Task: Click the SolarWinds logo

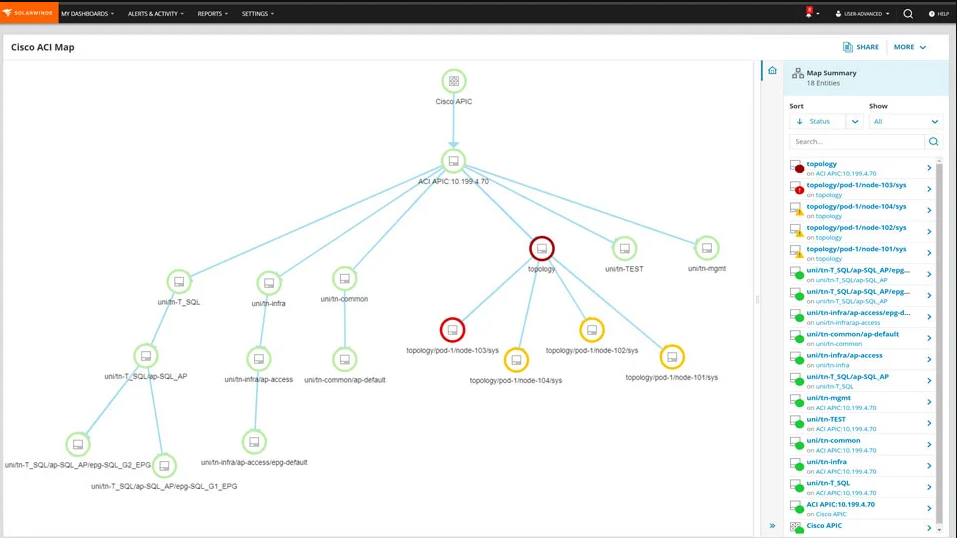Action: 28,13
